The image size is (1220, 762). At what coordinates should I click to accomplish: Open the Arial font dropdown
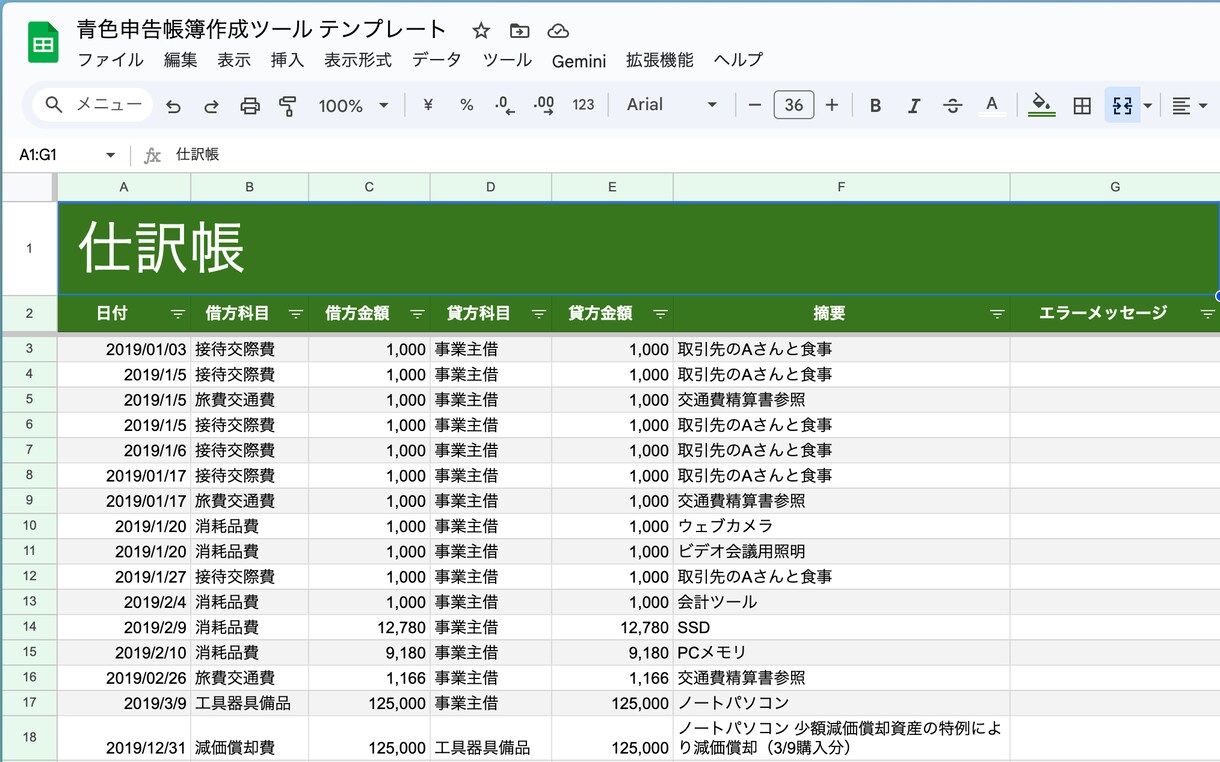tap(672, 105)
